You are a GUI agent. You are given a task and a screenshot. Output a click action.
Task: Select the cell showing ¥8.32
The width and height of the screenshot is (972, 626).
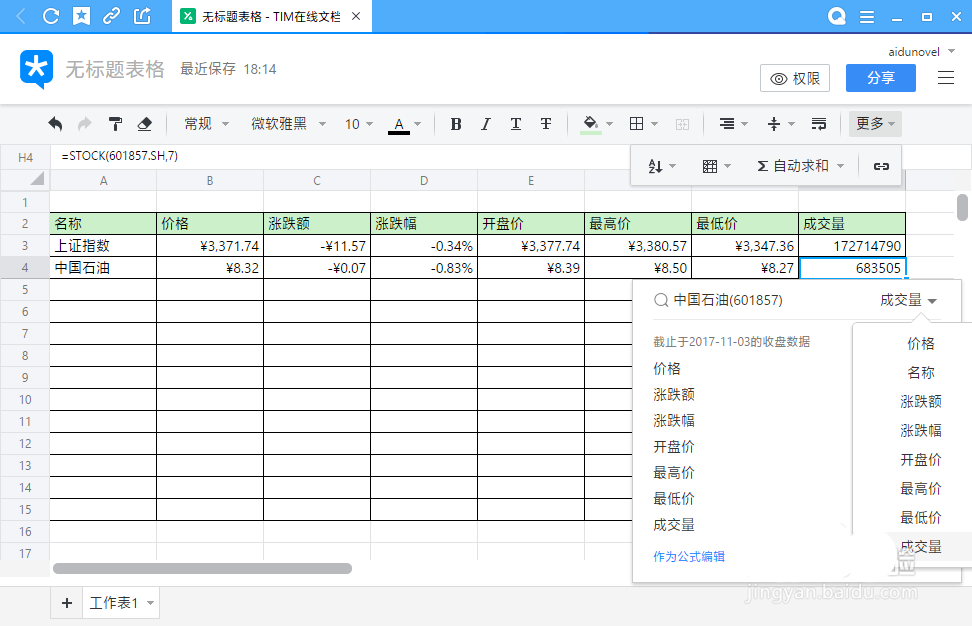(x=210, y=268)
